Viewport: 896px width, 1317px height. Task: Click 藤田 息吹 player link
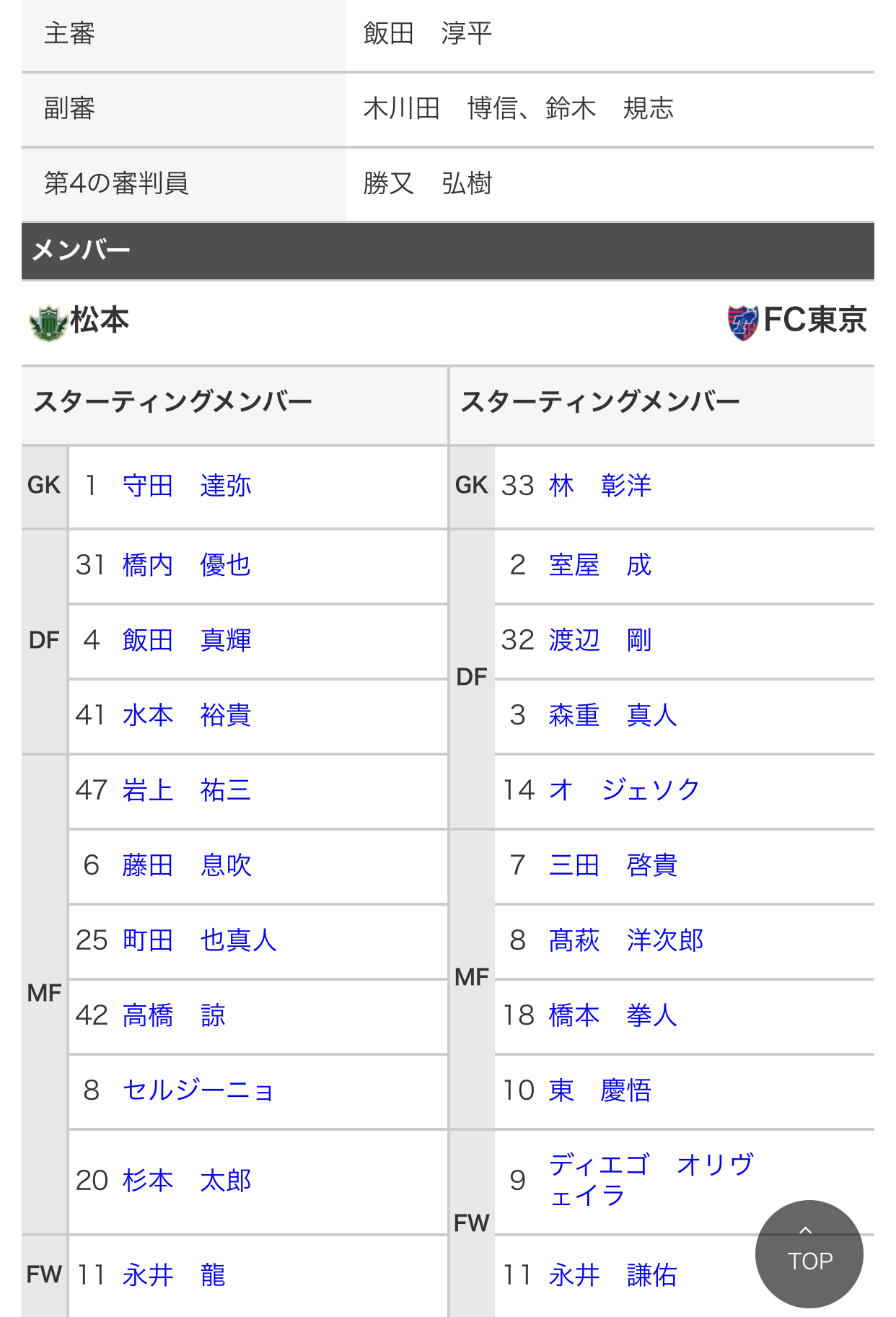point(187,865)
